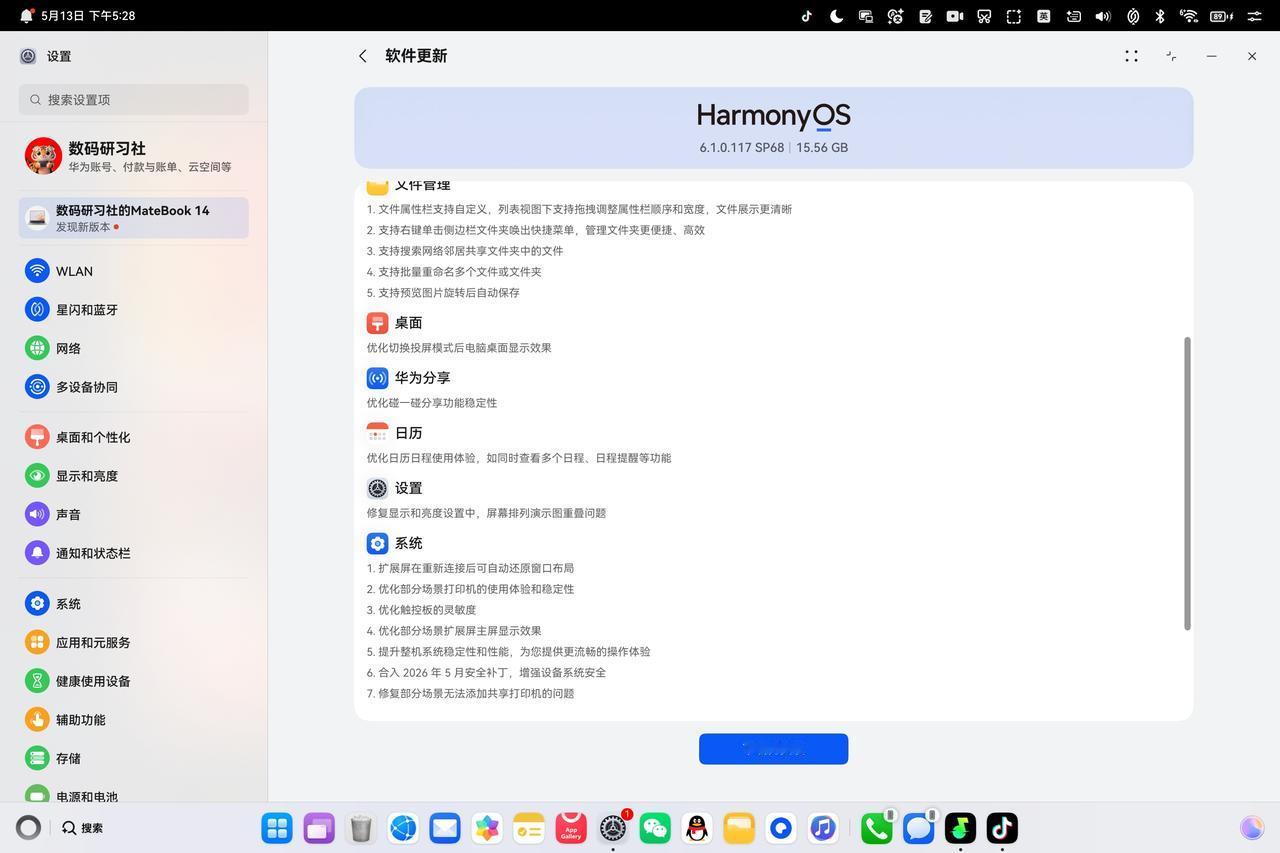Open Bluetooth status icon
Screen dimensions: 1280x853
tap(1160, 16)
